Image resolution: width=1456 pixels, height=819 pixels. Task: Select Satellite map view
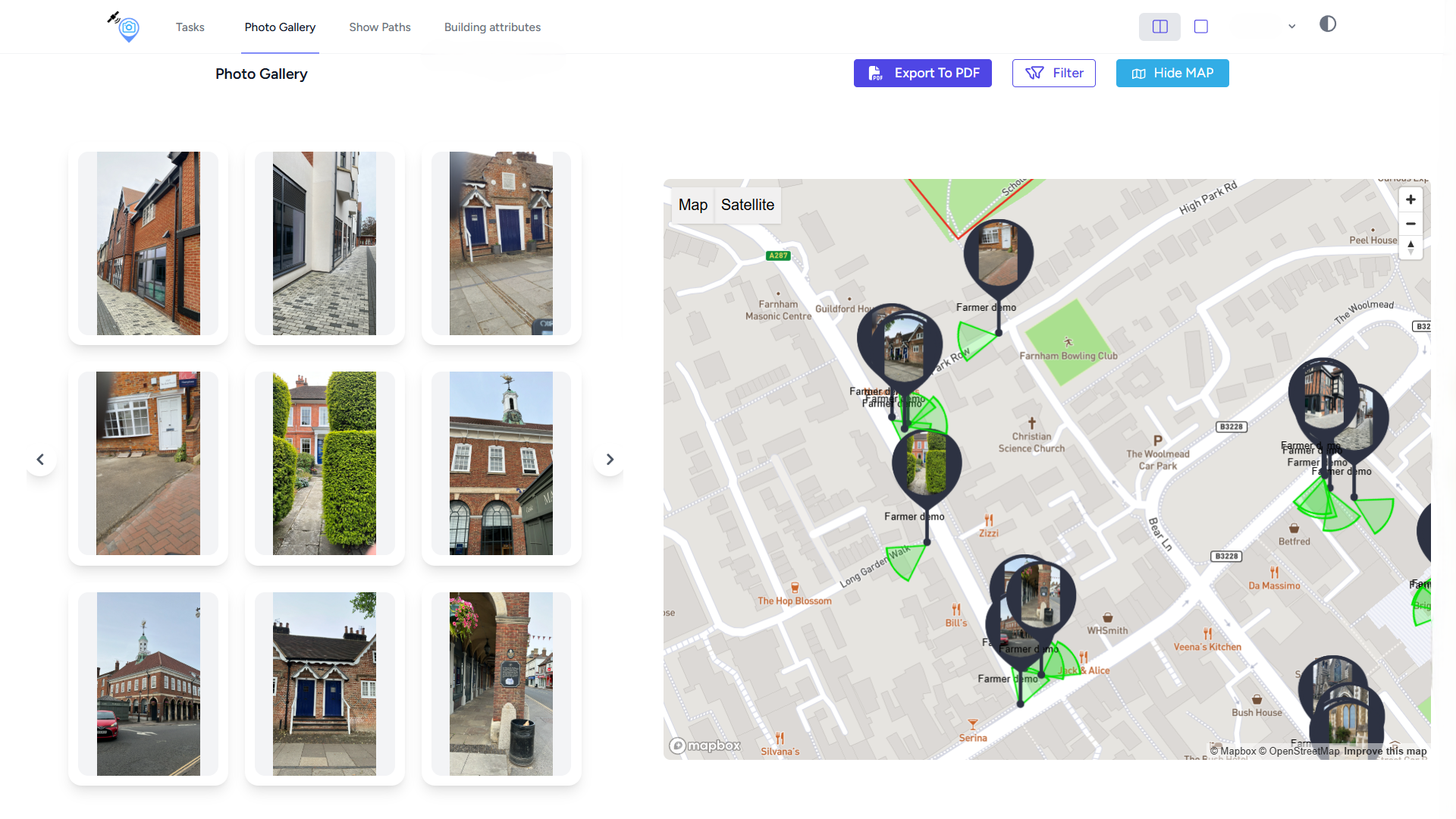(x=747, y=205)
